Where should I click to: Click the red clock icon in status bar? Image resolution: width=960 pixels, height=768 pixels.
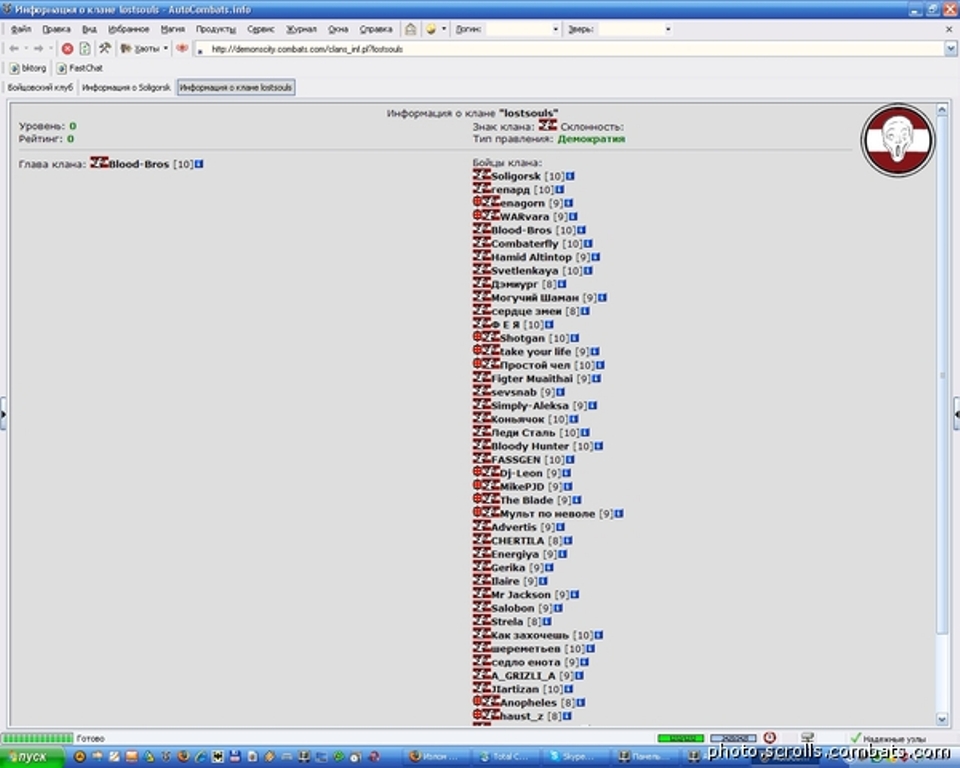(770, 738)
